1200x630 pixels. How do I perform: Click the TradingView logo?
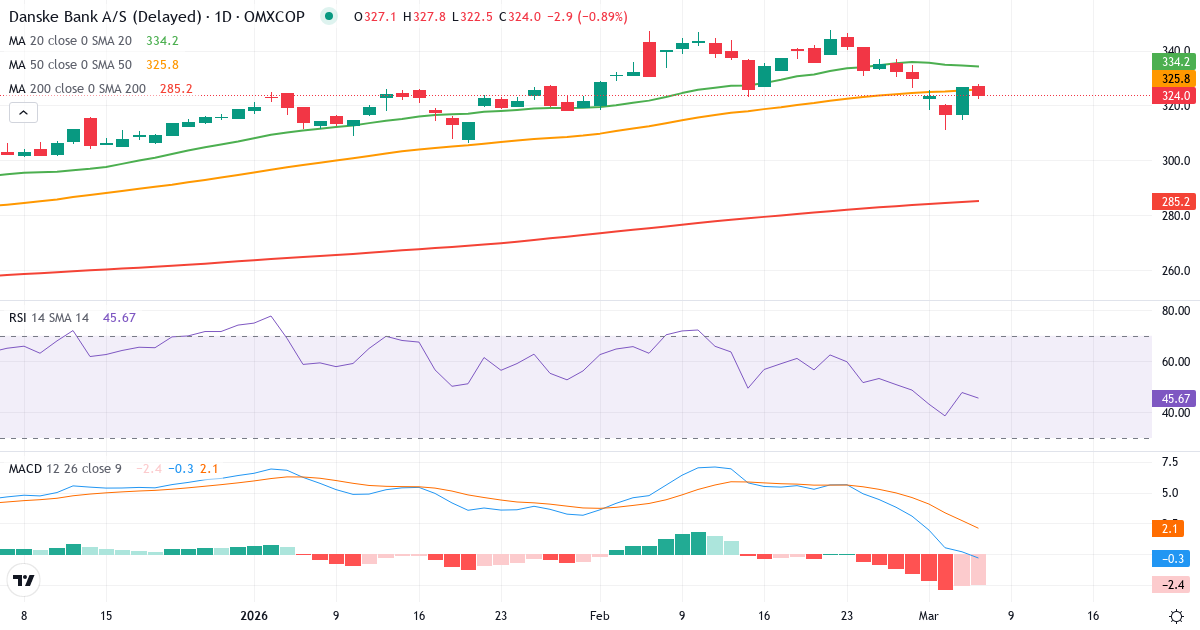(x=24, y=581)
